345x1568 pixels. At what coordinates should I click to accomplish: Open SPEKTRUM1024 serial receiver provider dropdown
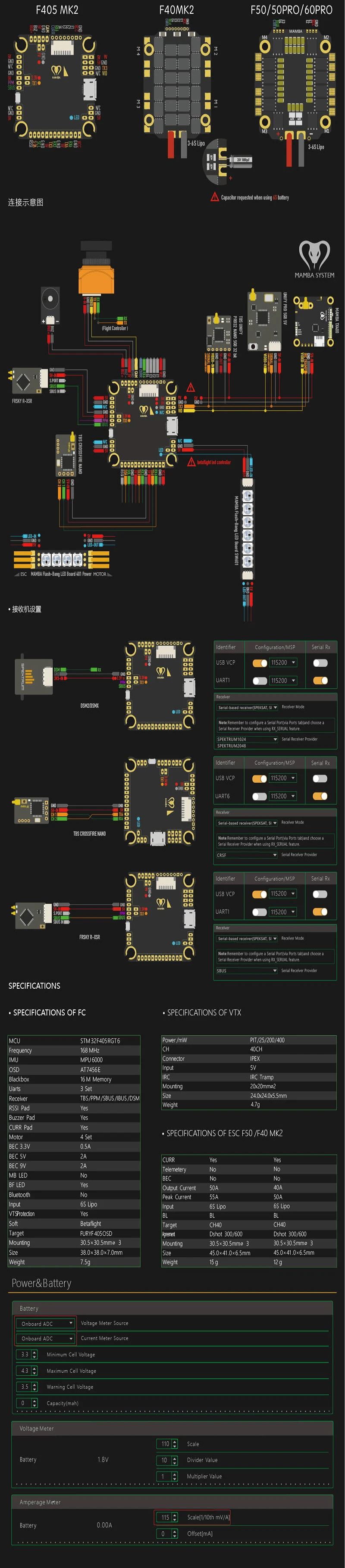pos(247,739)
